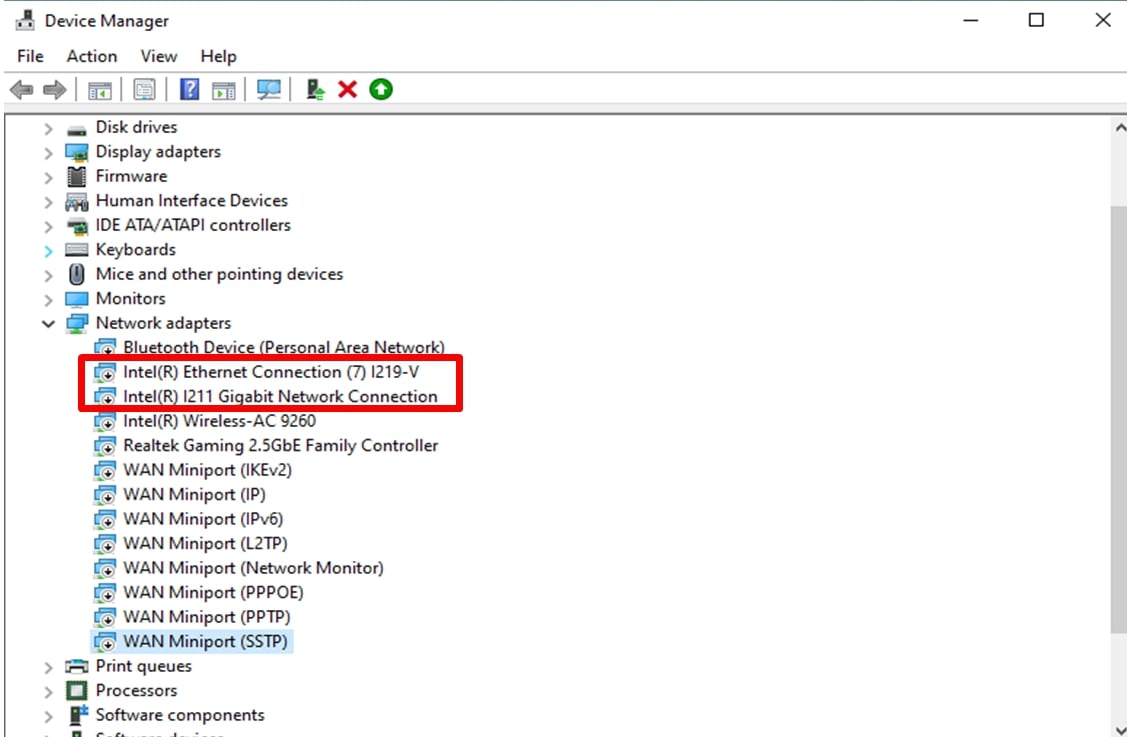This screenshot has height=737, width=1127.
Task: Expand the Keyboards category
Action: click(48, 250)
